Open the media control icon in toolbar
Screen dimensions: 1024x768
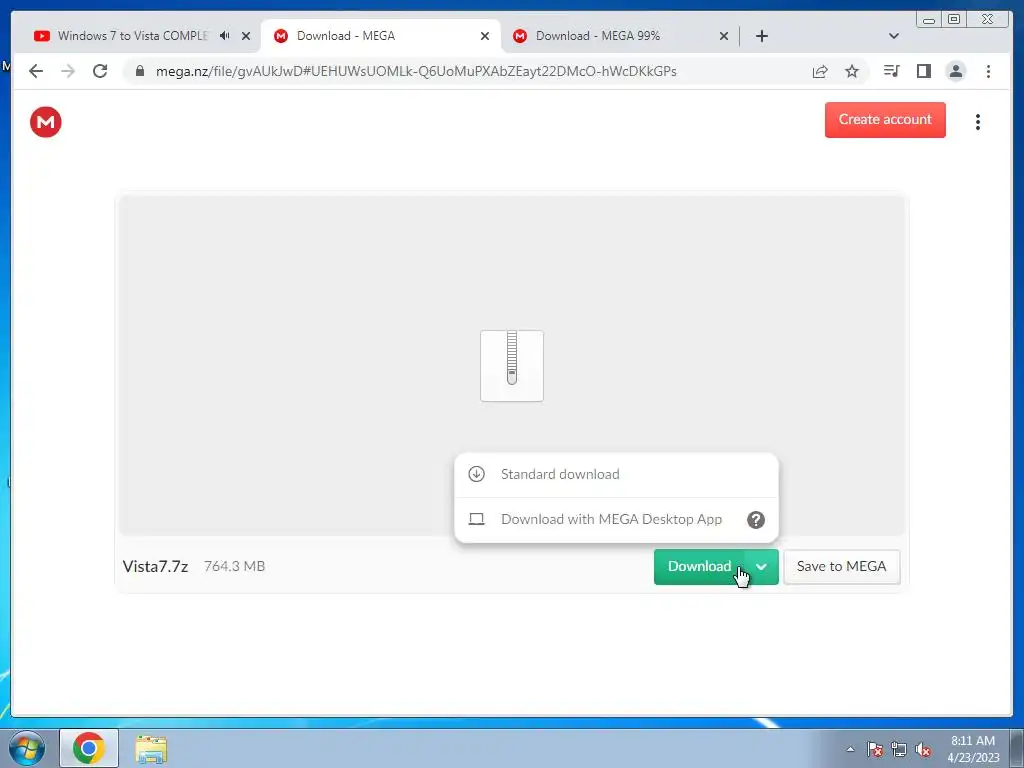point(891,71)
